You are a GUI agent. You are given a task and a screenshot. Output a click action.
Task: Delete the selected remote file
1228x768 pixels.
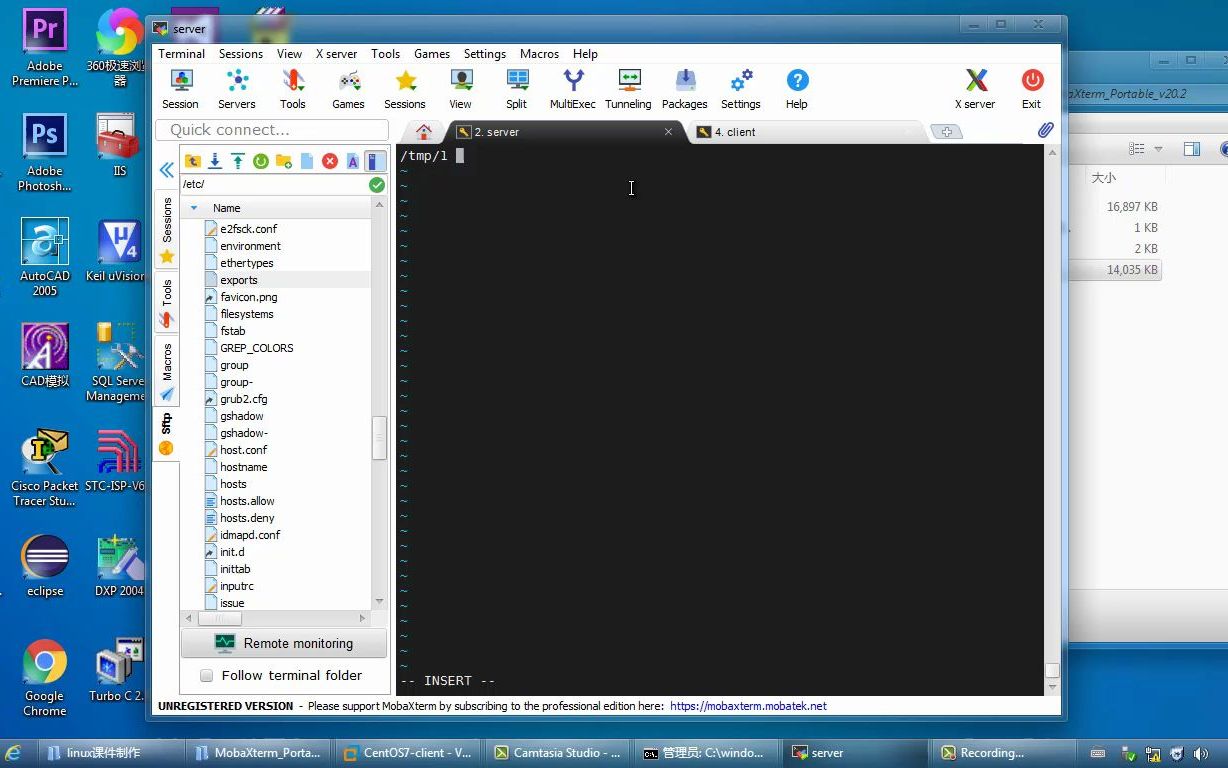pos(330,161)
